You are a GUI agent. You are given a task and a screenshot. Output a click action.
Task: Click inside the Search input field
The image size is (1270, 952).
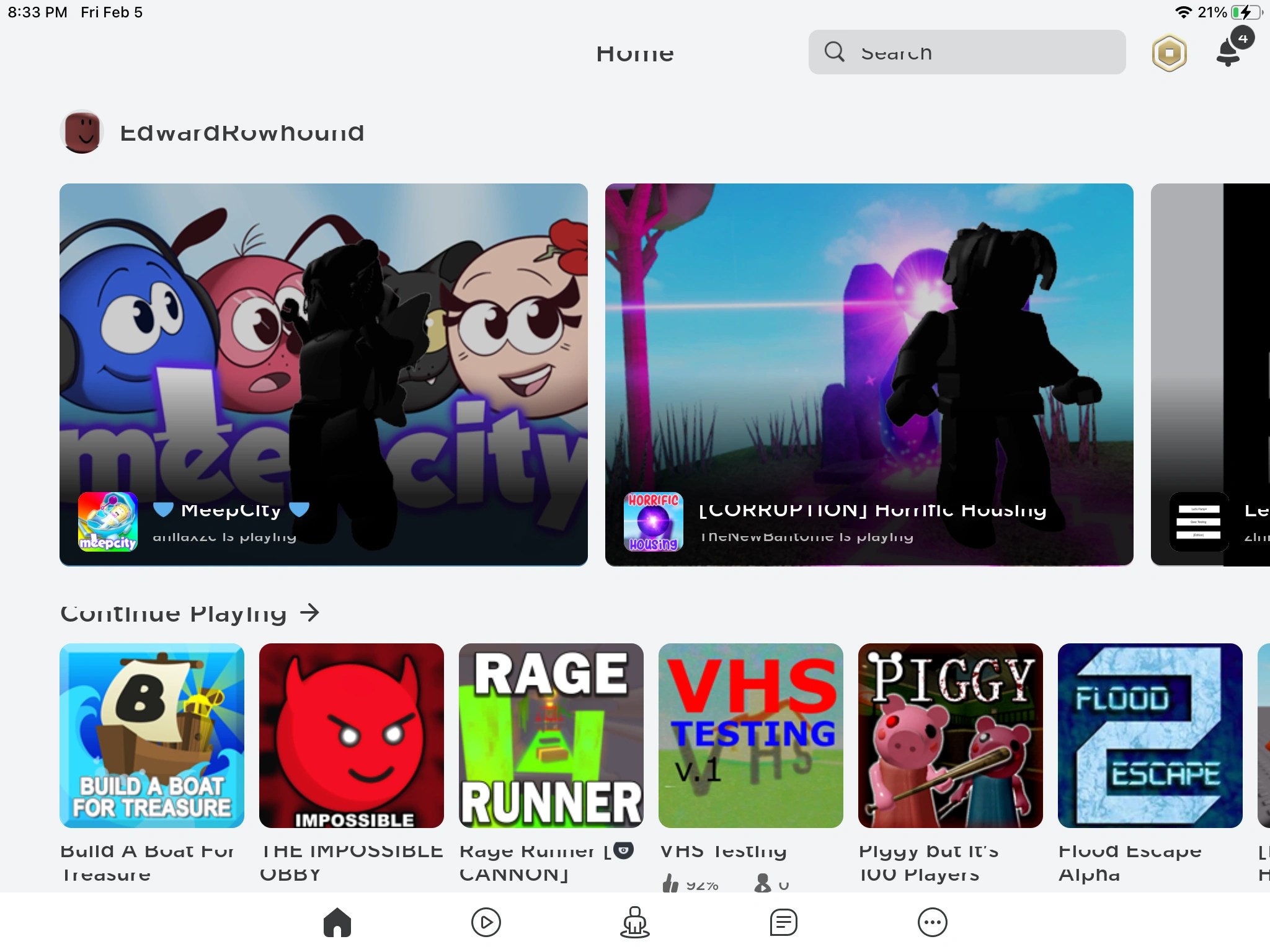[967, 53]
